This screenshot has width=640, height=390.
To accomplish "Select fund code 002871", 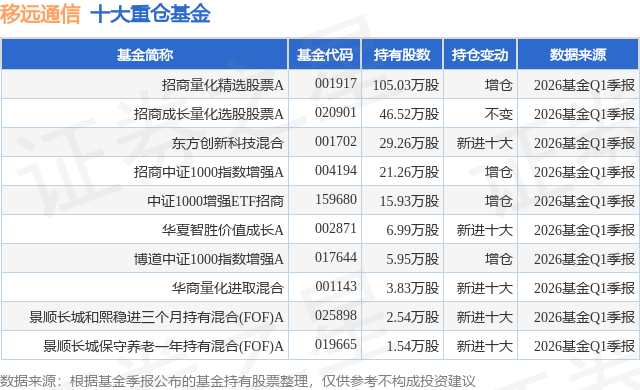I will [336, 229].
